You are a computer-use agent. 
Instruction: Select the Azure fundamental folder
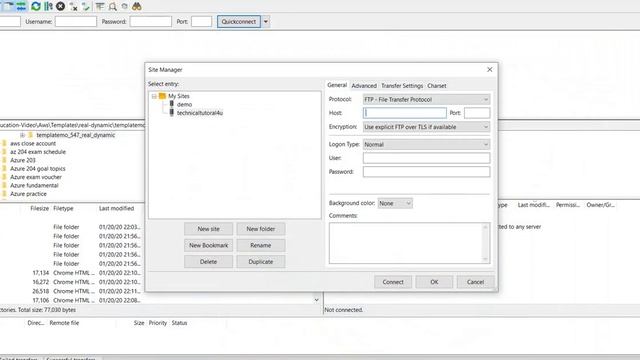(34, 185)
